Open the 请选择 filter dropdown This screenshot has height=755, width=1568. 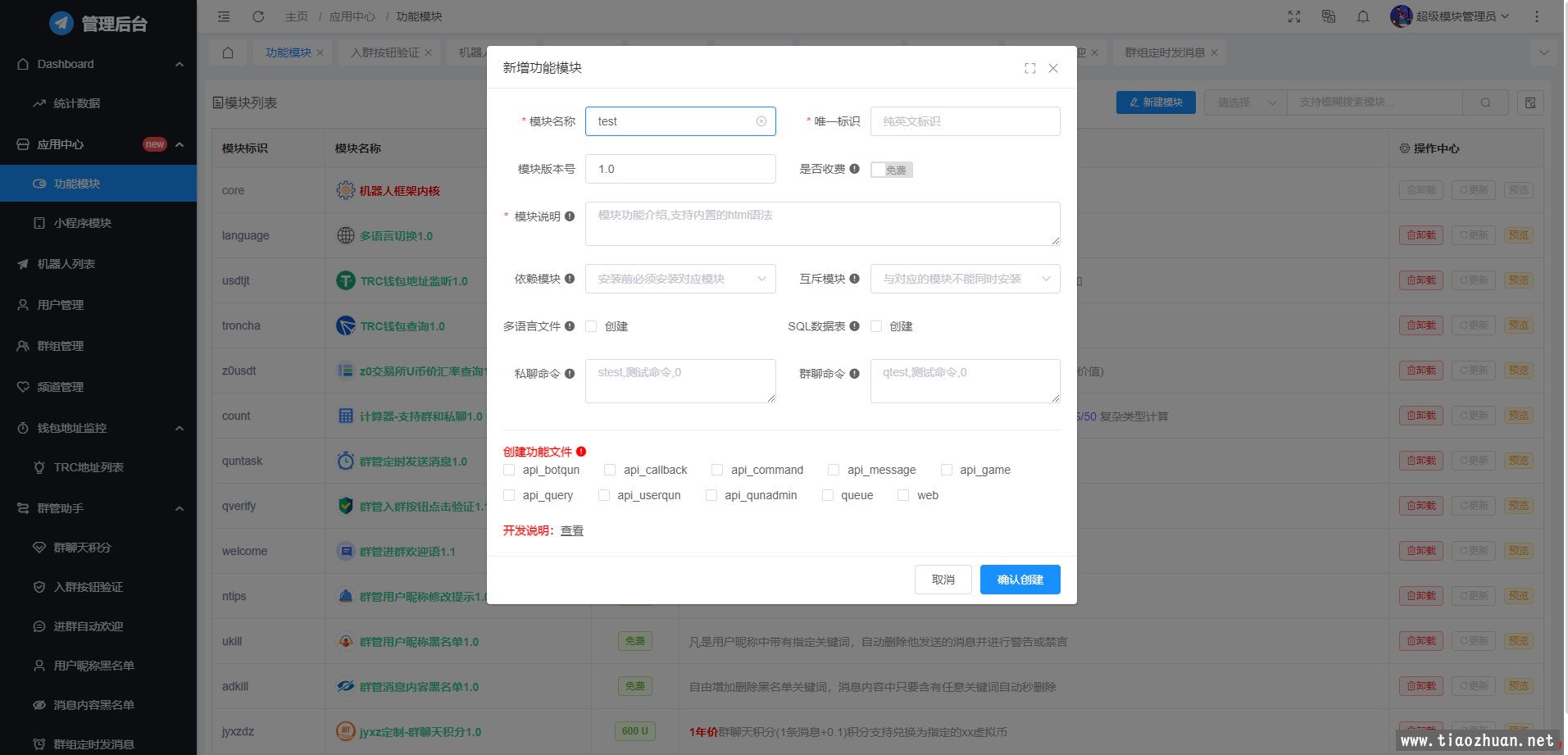pos(1246,102)
